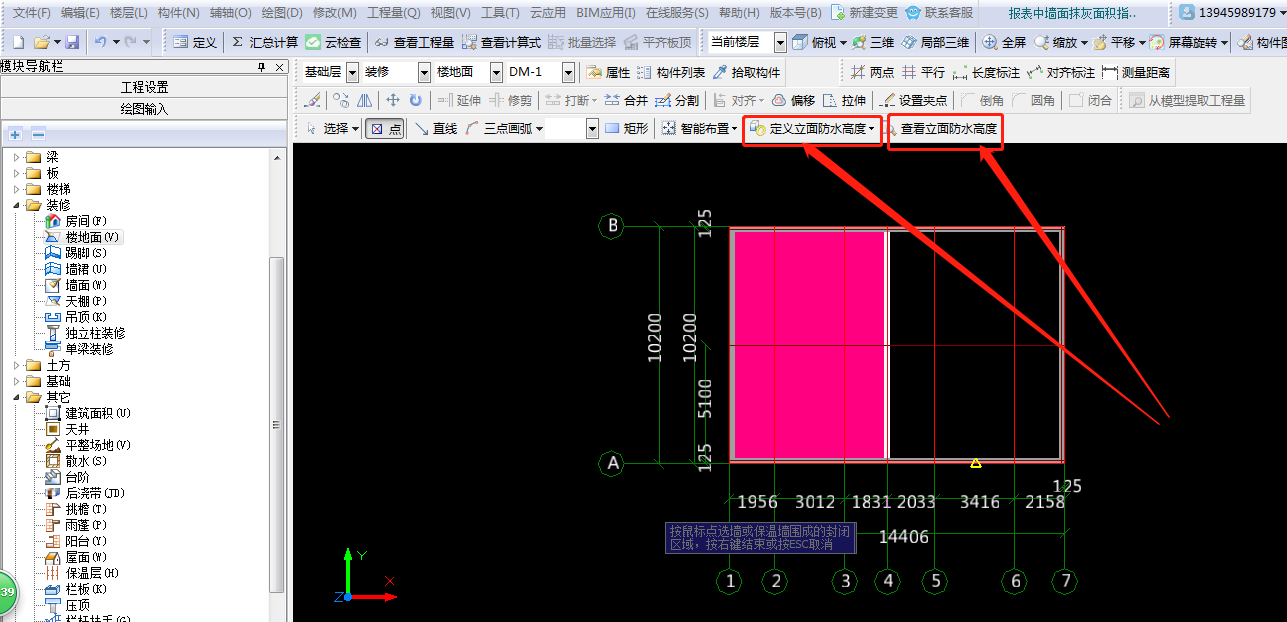Viewport: 1287px width, 622px height.
Task: Select 合并 merge tool
Action: tap(627, 100)
